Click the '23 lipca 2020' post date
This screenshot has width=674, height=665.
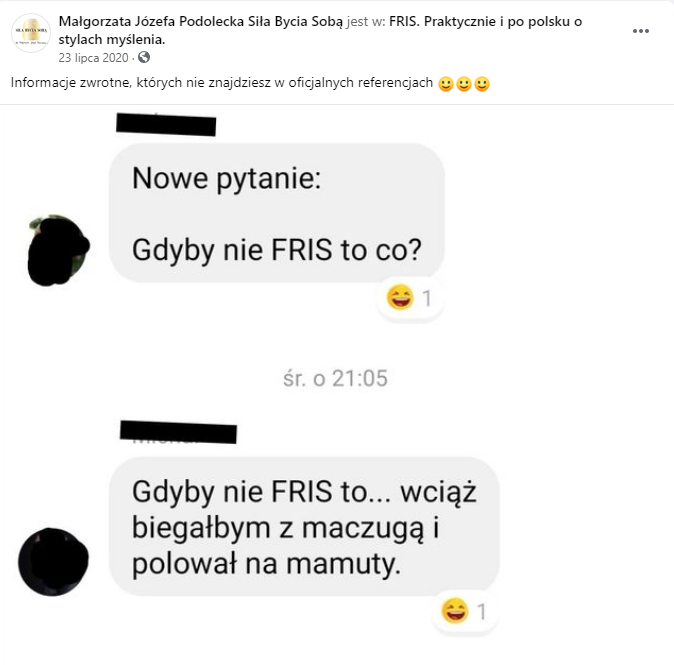pyautogui.click(x=93, y=58)
